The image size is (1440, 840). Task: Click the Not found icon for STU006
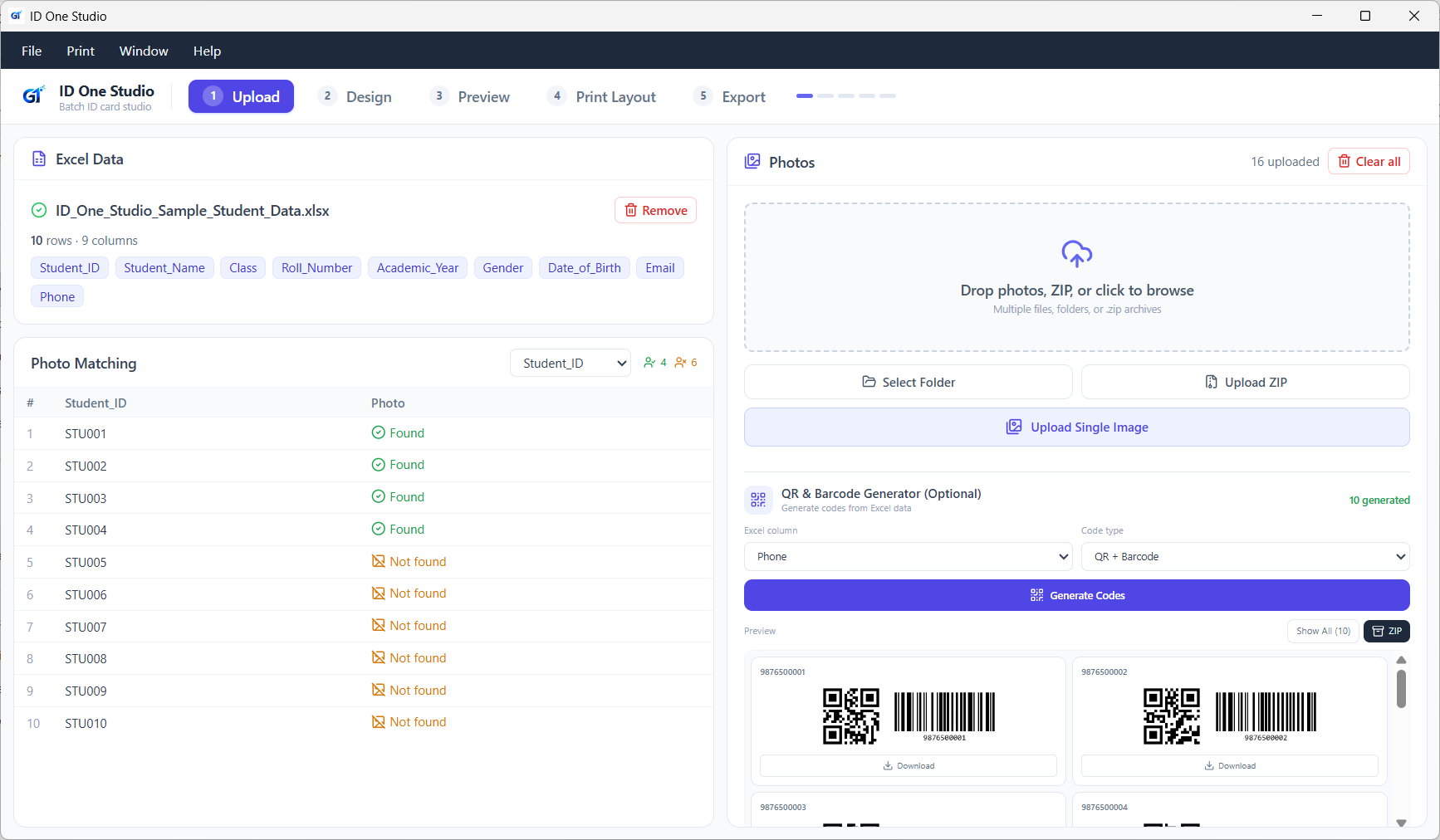[x=379, y=593]
